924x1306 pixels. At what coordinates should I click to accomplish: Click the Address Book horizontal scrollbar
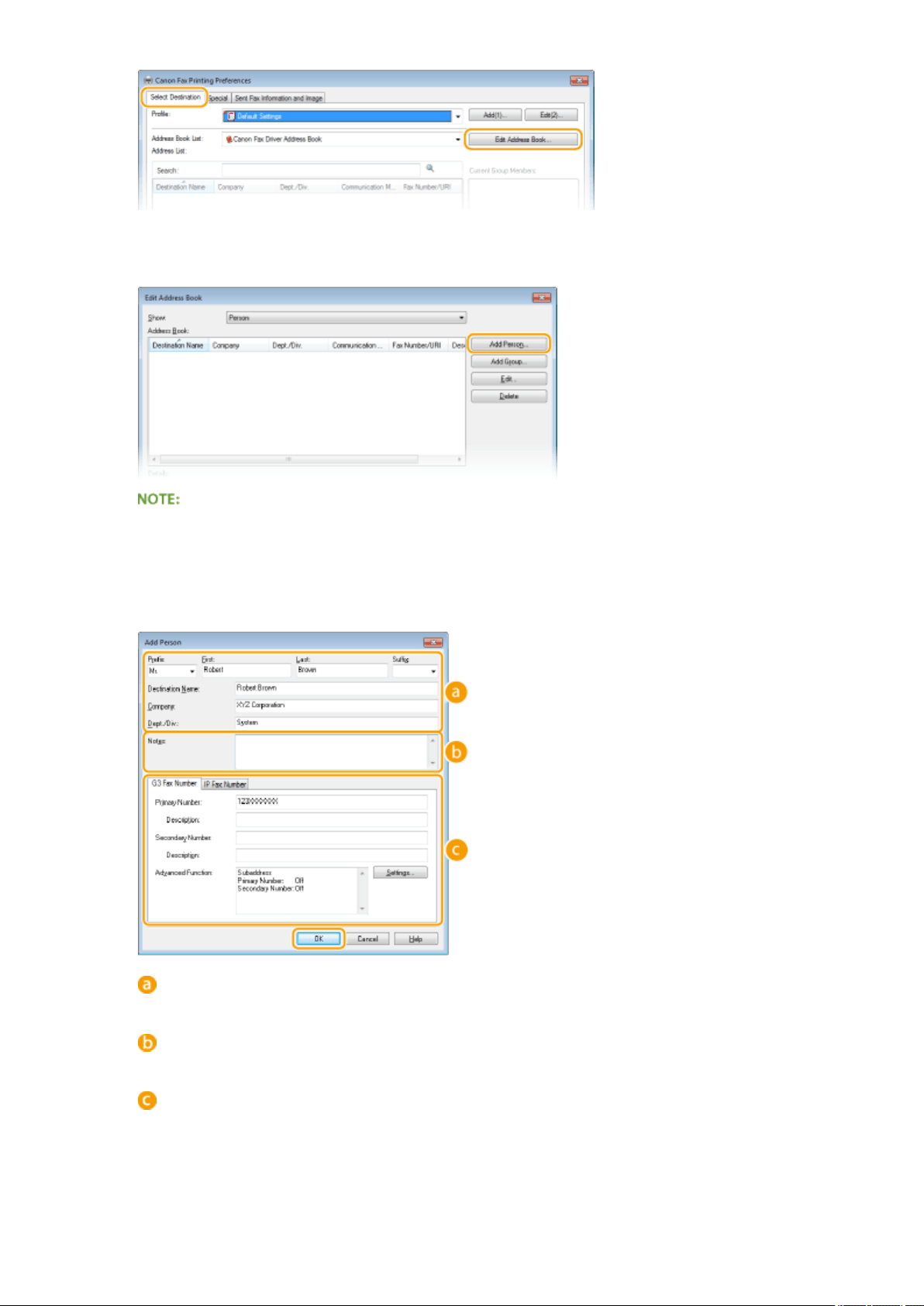288,460
